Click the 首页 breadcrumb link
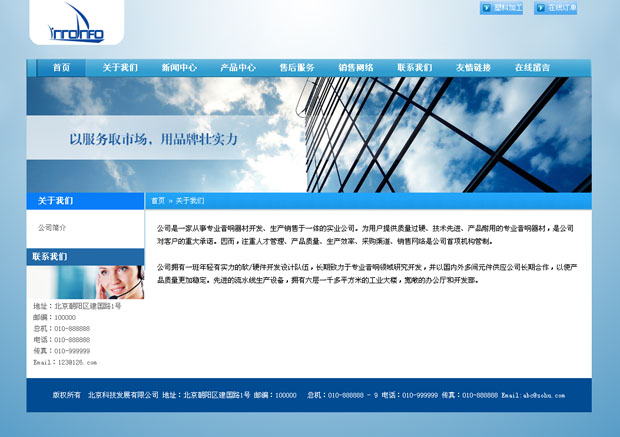This screenshot has width=620, height=437. [158, 201]
